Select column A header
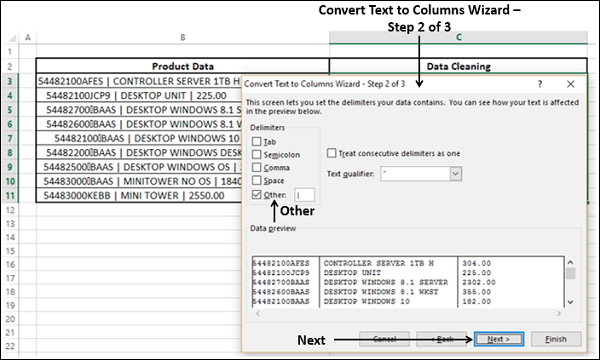The height and width of the screenshot is (360, 600). coord(28,37)
